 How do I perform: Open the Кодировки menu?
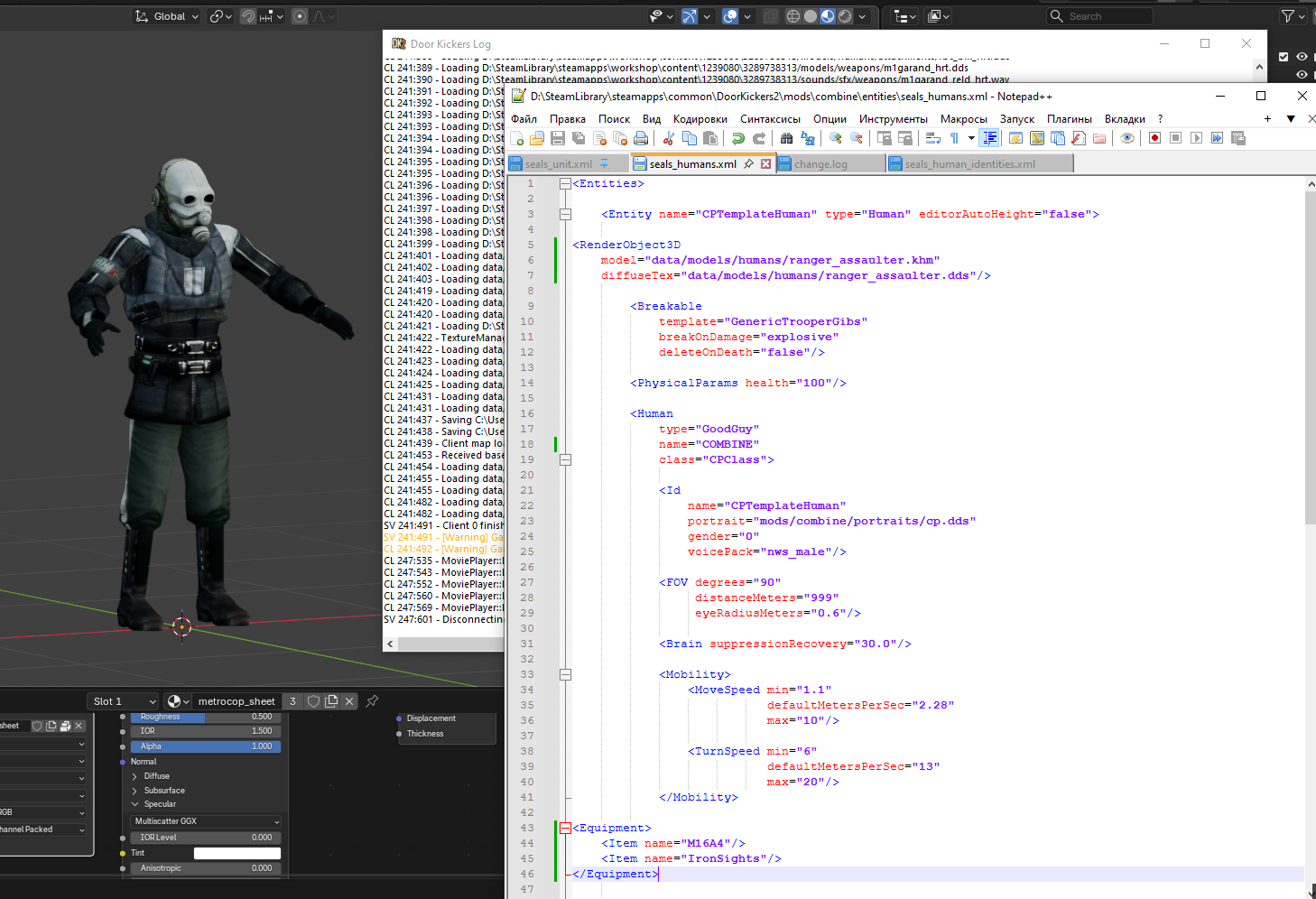coord(700,119)
